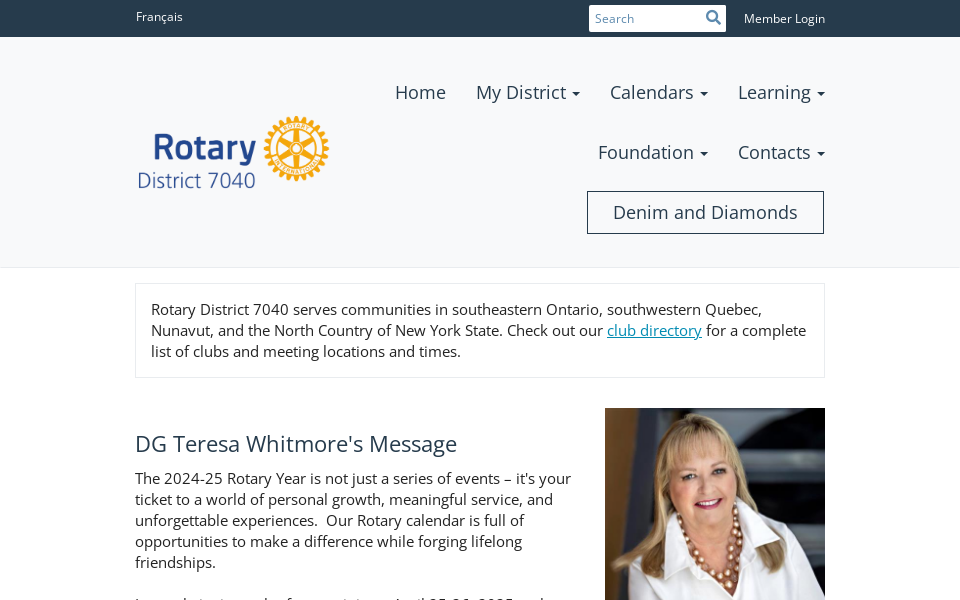
Task: Click DG Teresa Whitmore's portrait photo
Action: click(714, 503)
